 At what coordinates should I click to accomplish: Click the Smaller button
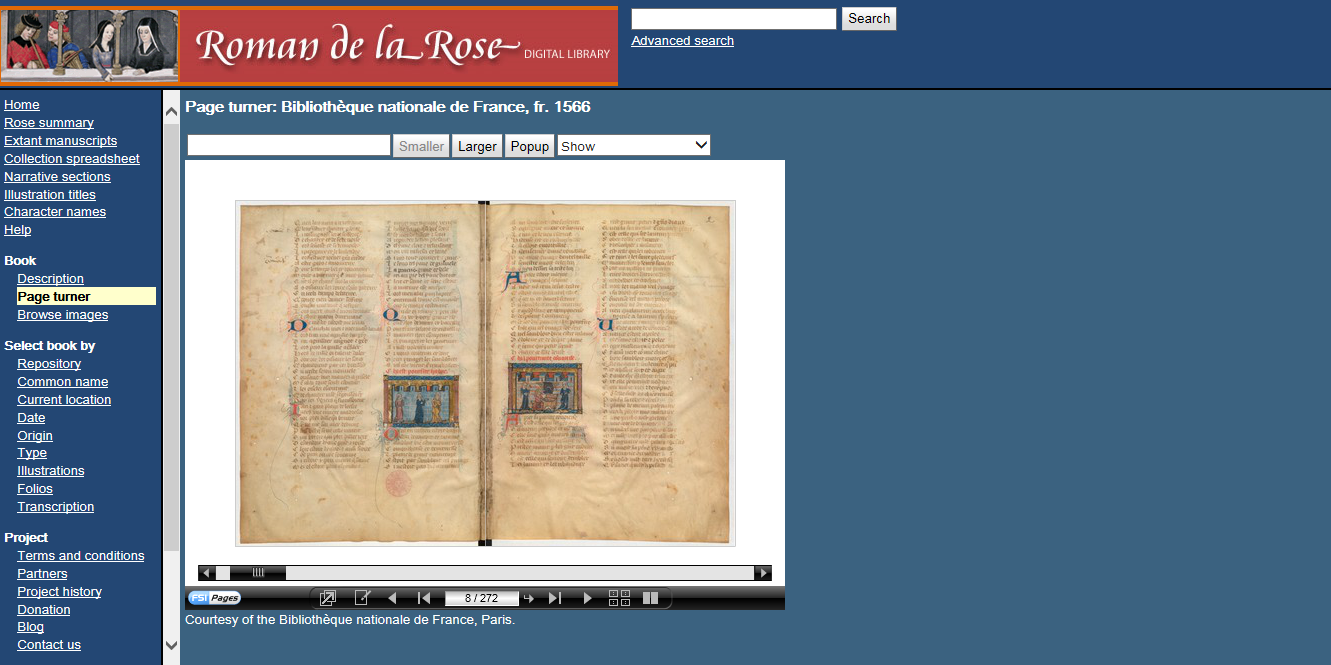[x=421, y=146]
